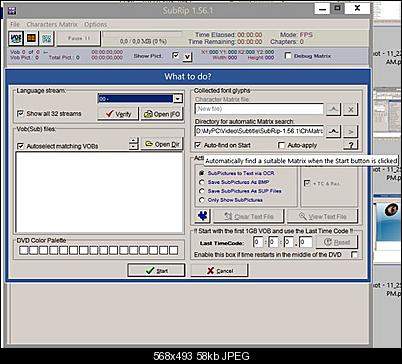Image resolution: width=402 pixels, height=364 pixels.
Task: Click the Reset timecode button
Action: [337, 242]
